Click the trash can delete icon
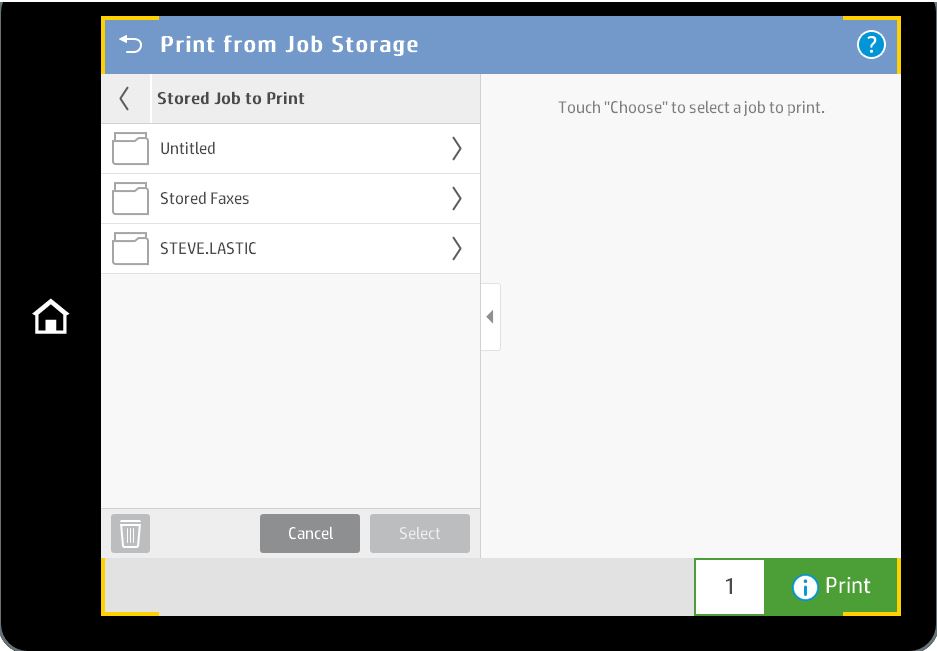Viewport: 937px width, 651px height. [x=130, y=533]
